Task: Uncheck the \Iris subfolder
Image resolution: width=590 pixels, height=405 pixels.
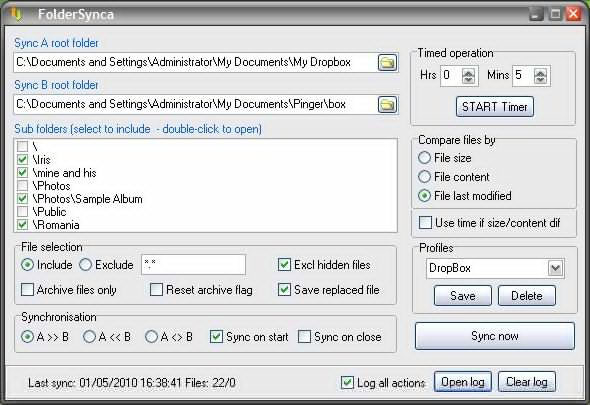Action: click(23, 159)
